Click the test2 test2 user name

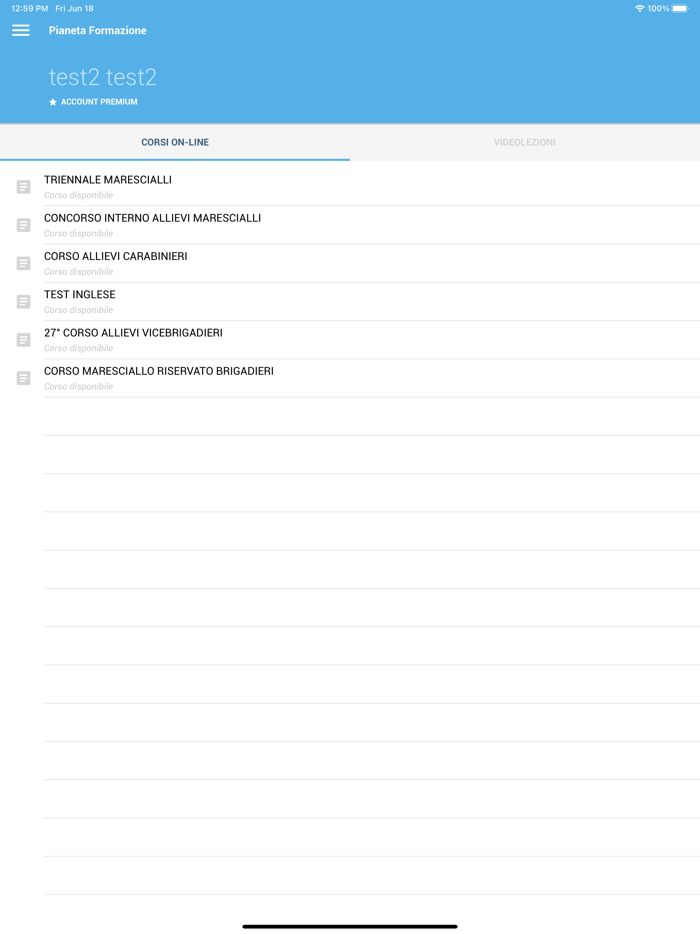102,77
